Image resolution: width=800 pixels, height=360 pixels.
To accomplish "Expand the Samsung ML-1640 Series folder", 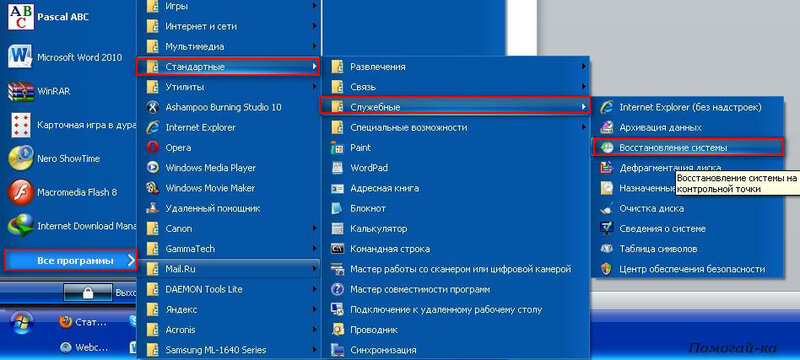I will coord(228,350).
